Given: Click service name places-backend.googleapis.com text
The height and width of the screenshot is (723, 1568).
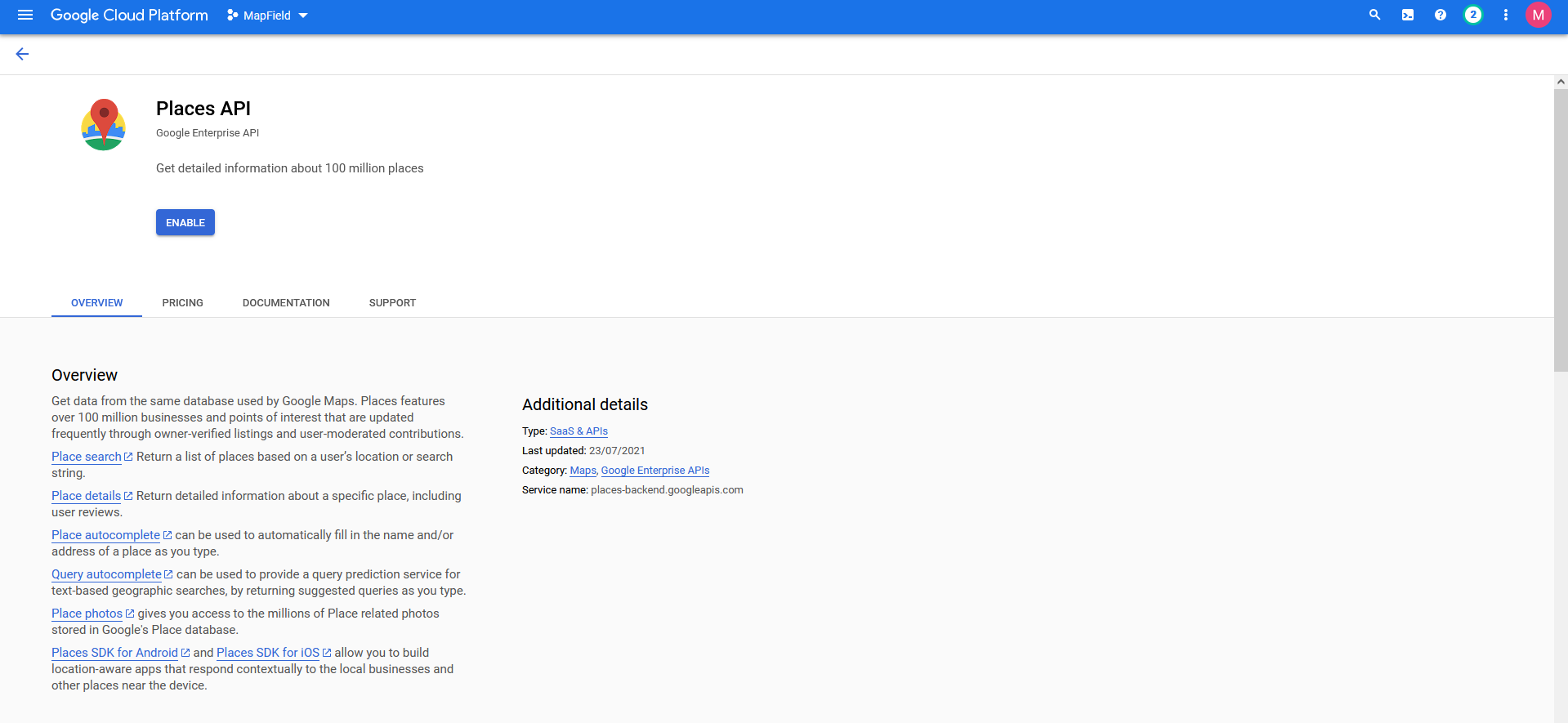Looking at the screenshot, I should [667, 490].
